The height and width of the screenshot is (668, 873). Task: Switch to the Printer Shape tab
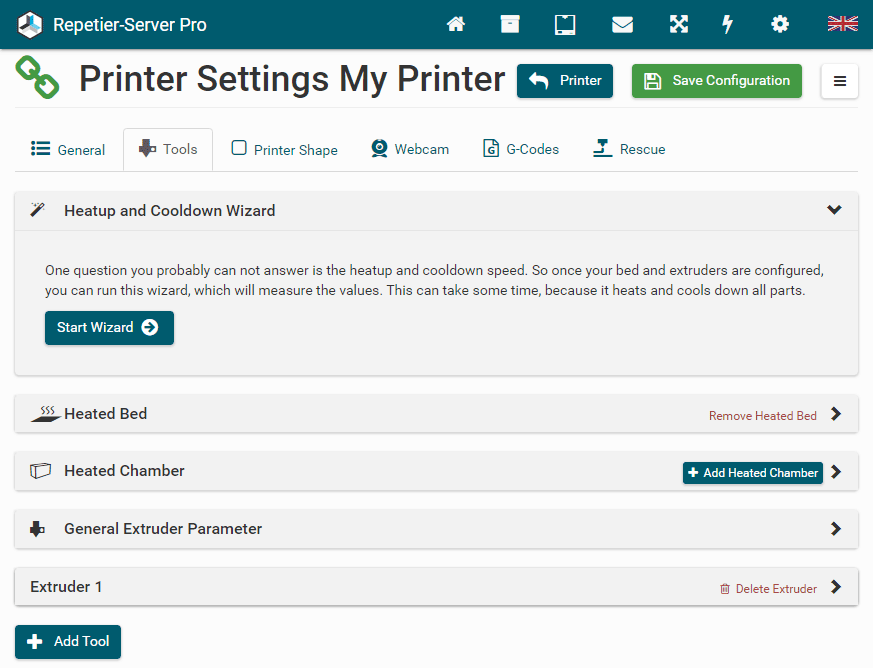(x=285, y=150)
